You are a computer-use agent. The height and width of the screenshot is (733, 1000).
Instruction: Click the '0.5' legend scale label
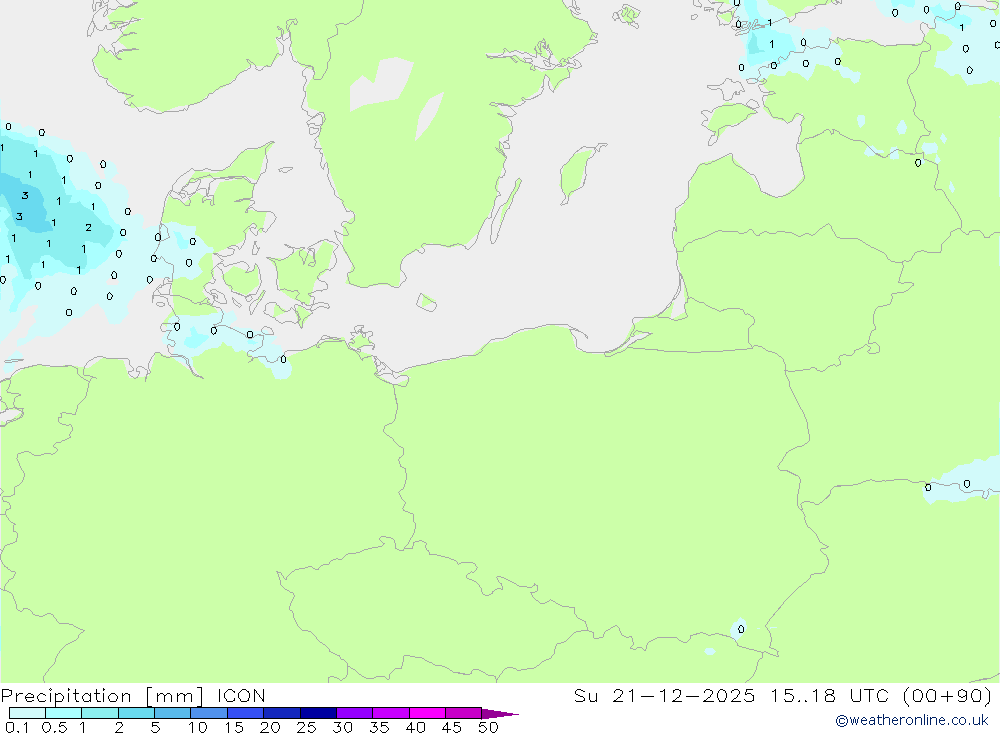click(x=54, y=727)
